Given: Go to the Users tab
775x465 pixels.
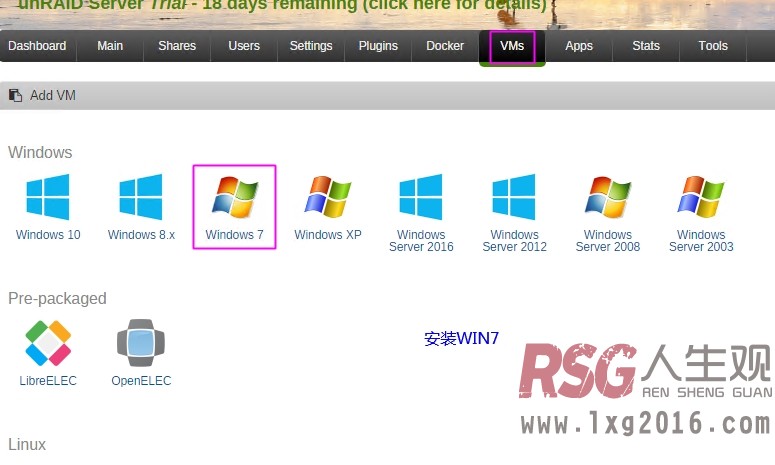Looking at the screenshot, I should pyautogui.click(x=244, y=46).
